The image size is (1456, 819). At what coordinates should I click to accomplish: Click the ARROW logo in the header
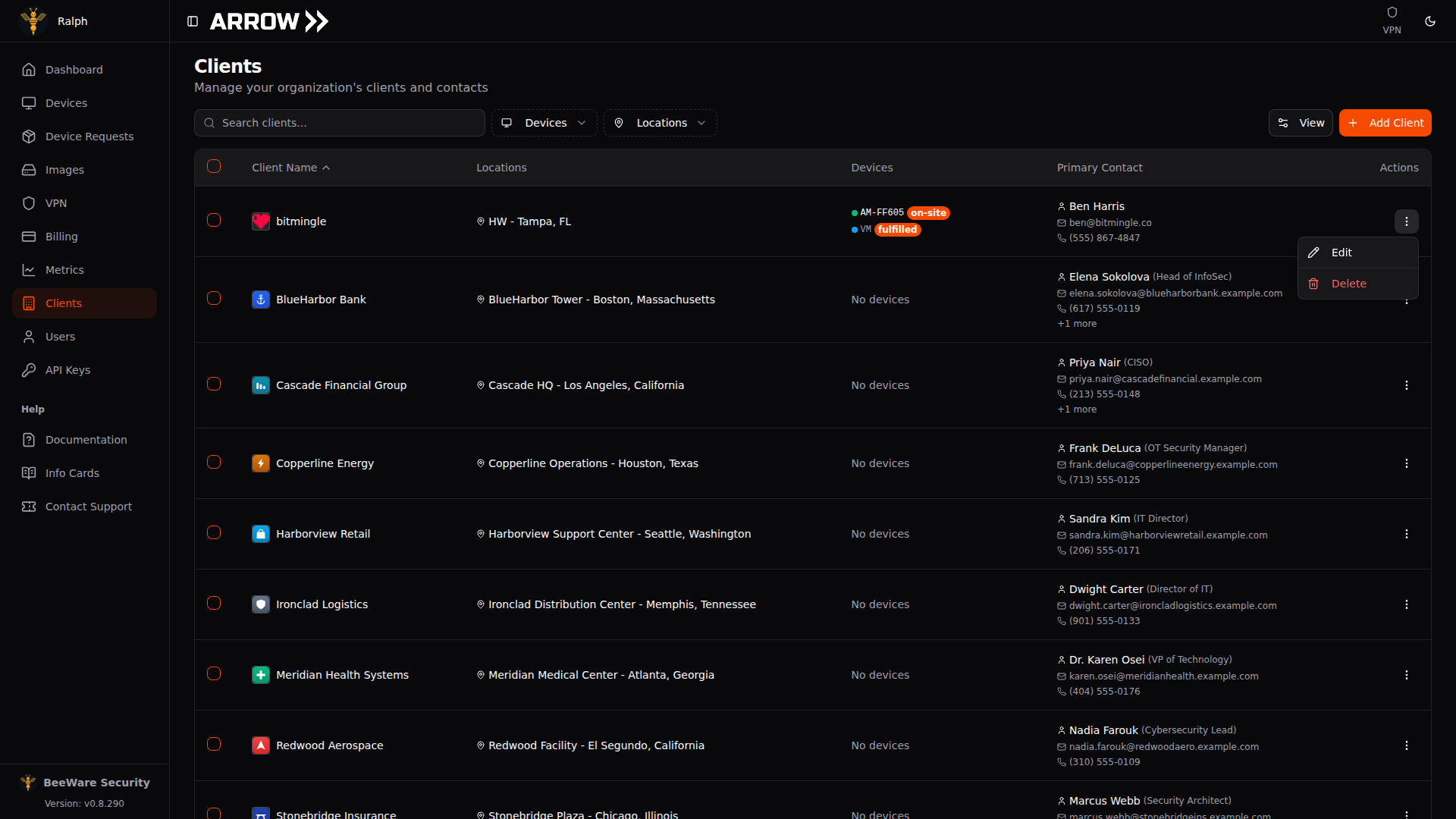[269, 21]
